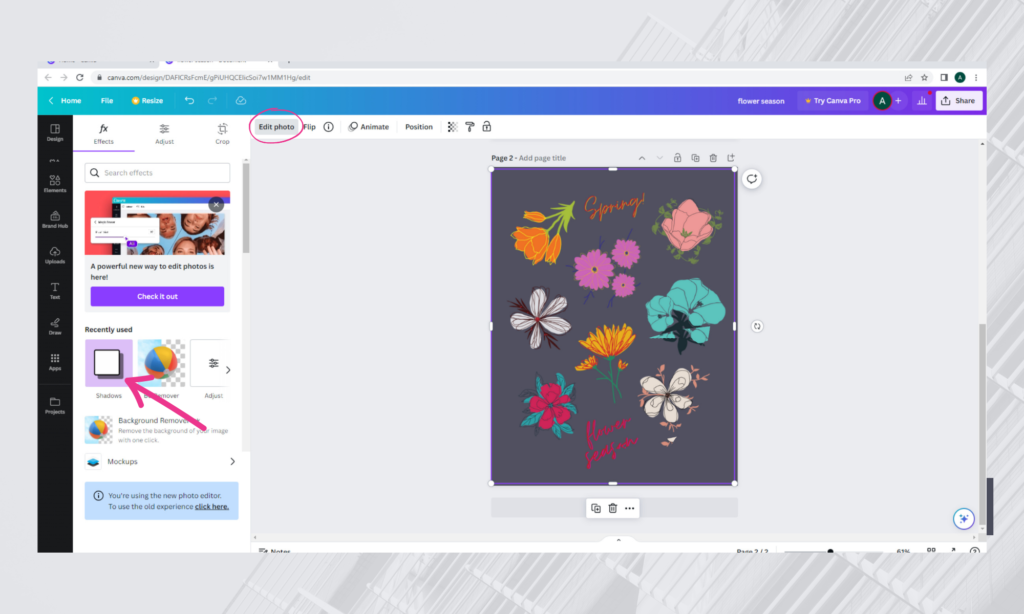Image resolution: width=1024 pixels, height=614 pixels.
Task: Switch to the Effects tab
Action: point(103,133)
